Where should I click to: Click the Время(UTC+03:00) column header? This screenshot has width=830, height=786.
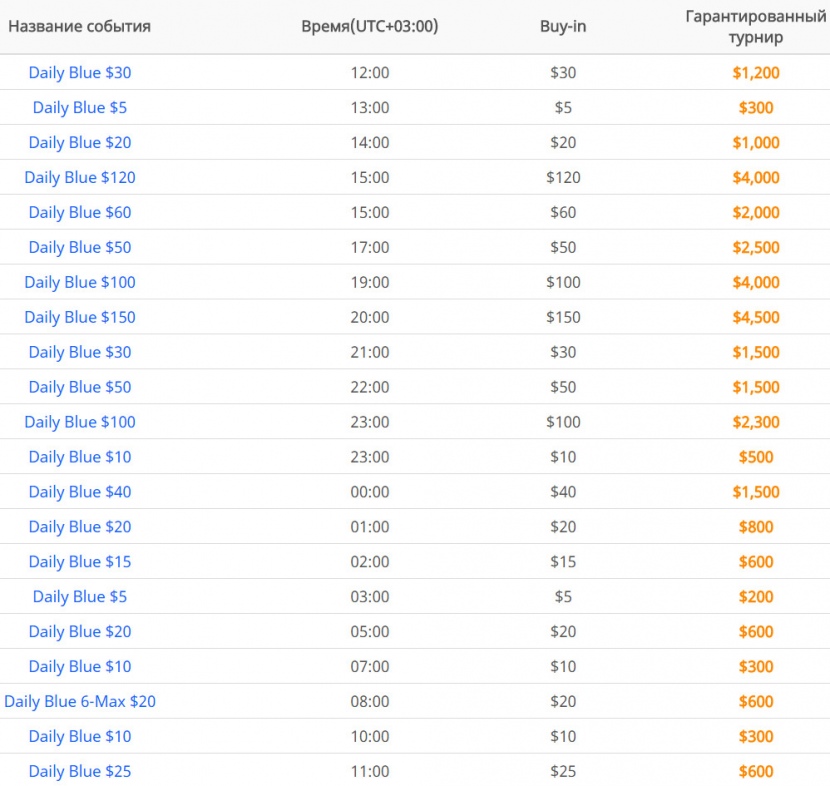point(369,26)
